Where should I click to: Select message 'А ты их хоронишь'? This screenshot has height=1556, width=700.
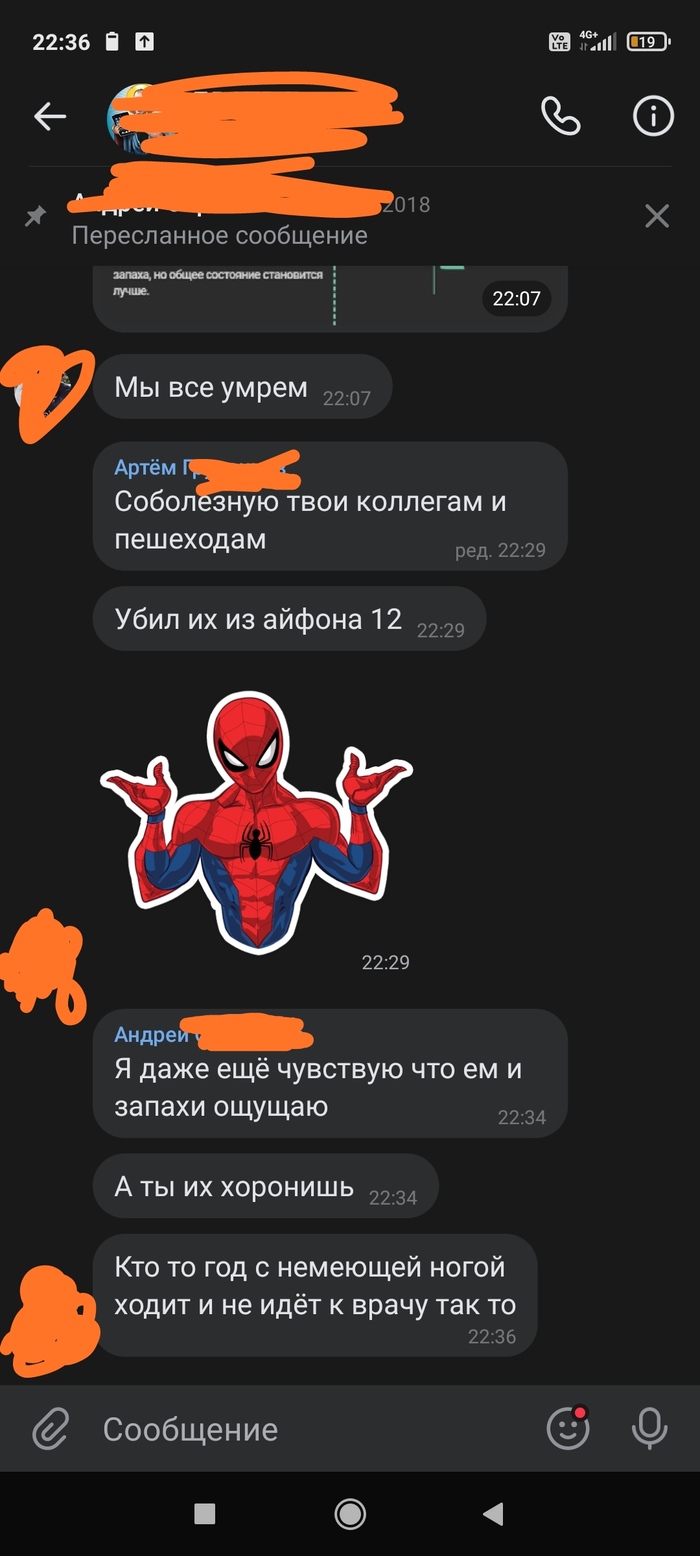(x=266, y=1187)
